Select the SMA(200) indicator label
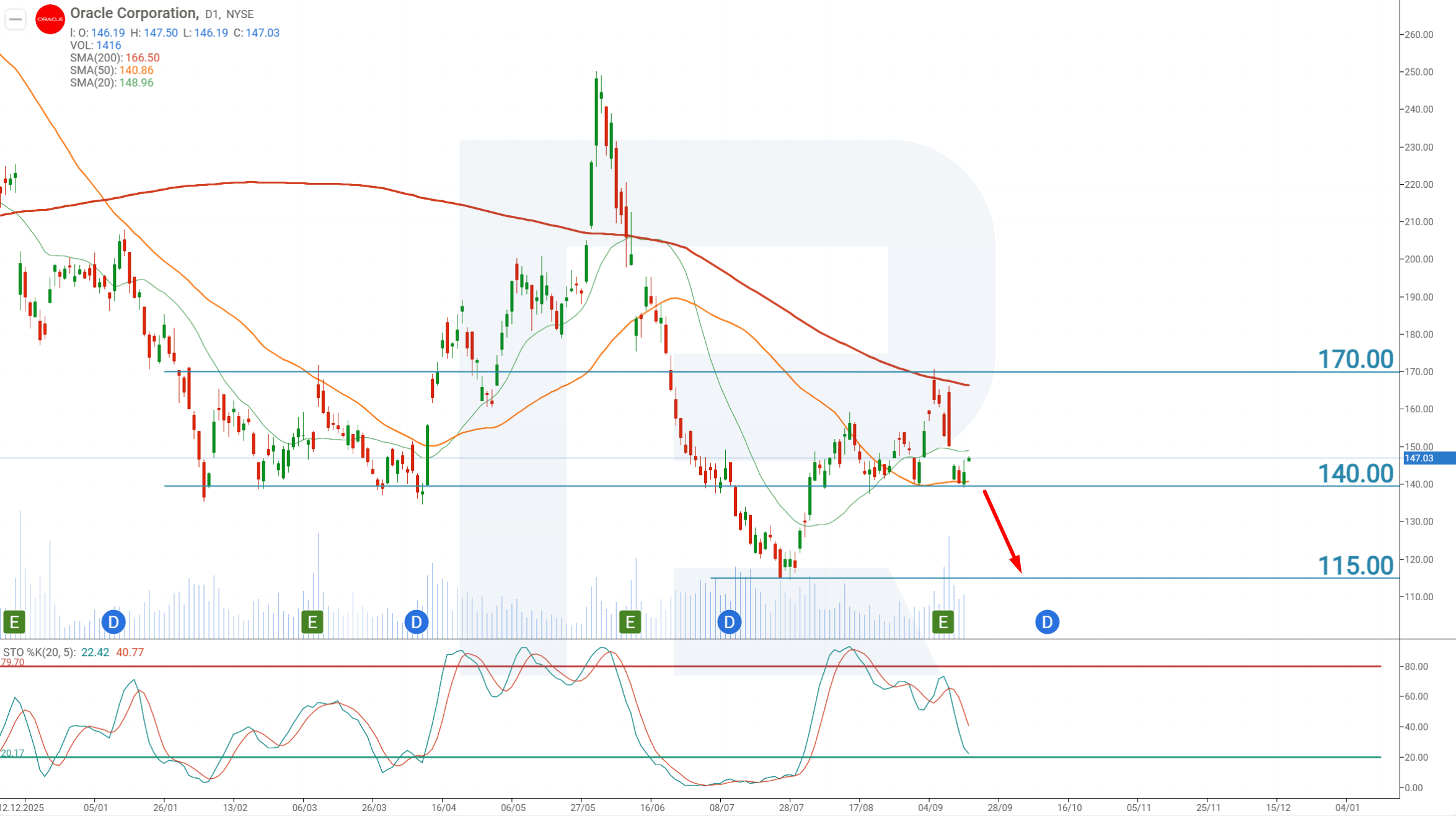Viewport: 1456px width, 816px height. pos(115,58)
